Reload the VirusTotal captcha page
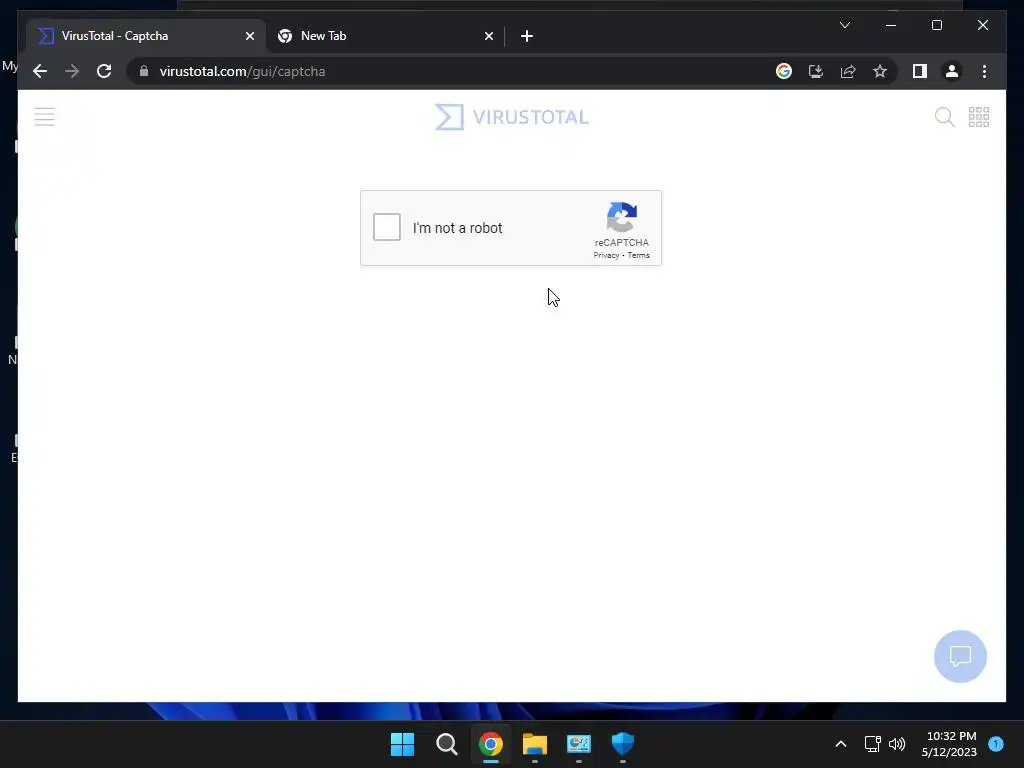Screen dimensions: 1024x768 point(104,71)
